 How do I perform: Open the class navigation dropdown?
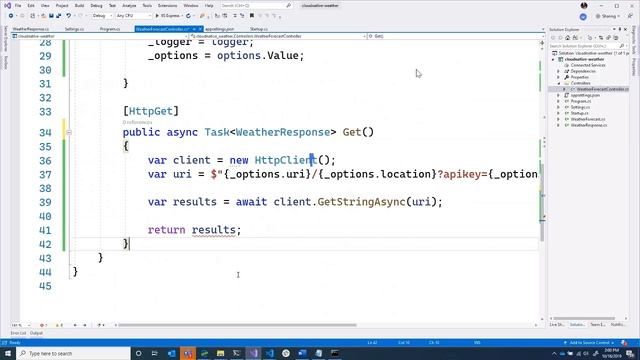278,36
